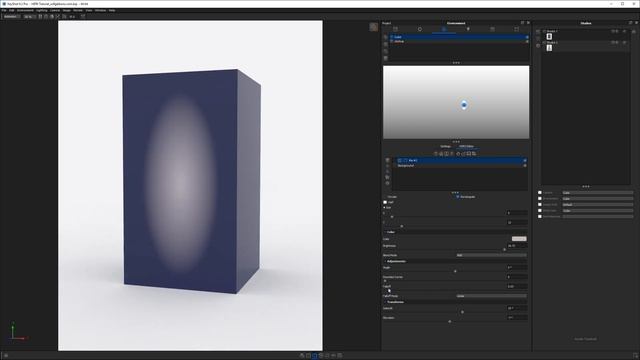Click the leftmost icon in bottom status bar
The width and height of the screenshot is (640, 360).
5,356
